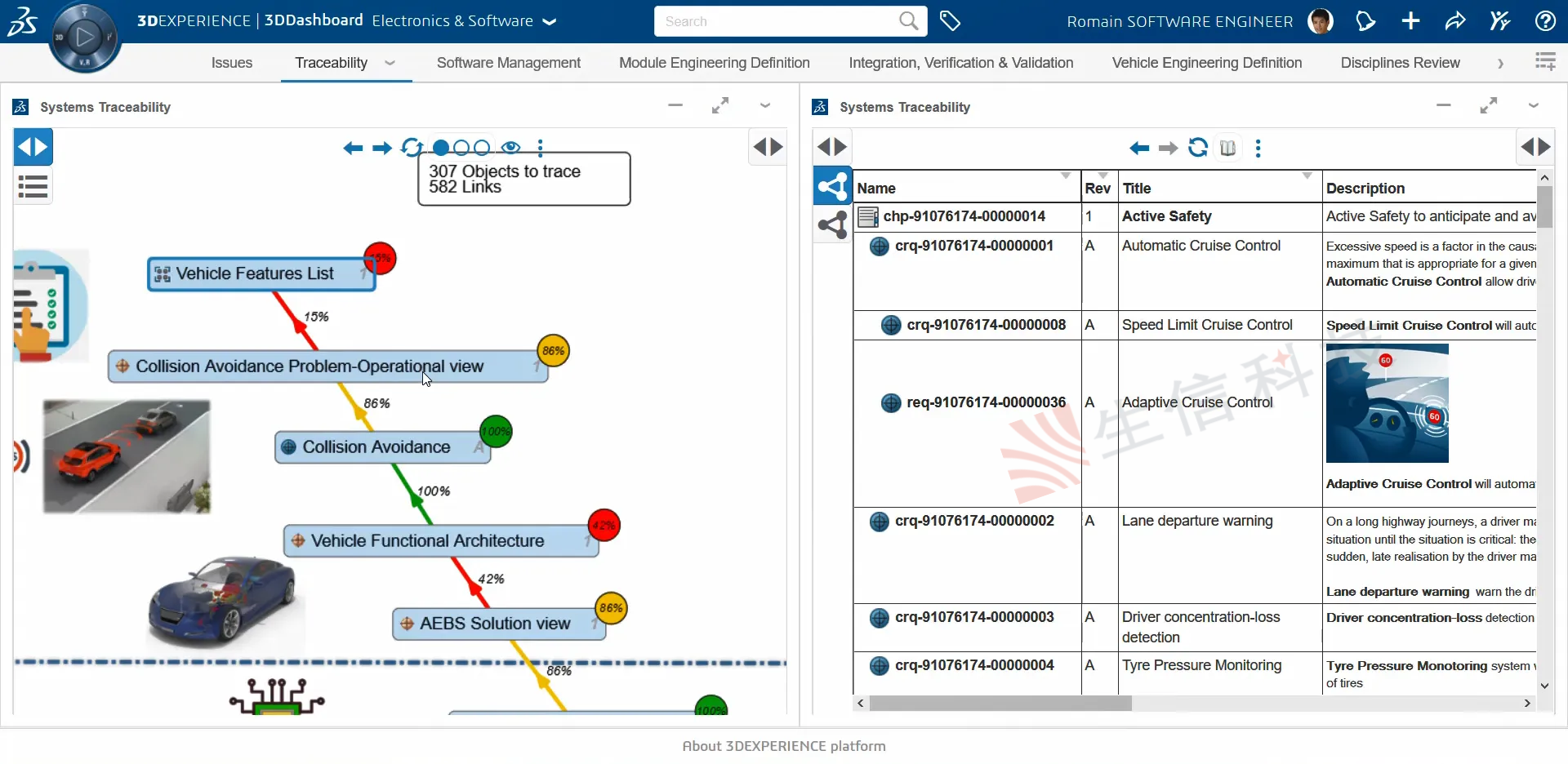
Task: Select the dark share graph icon below
Action: (x=833, y=224)
